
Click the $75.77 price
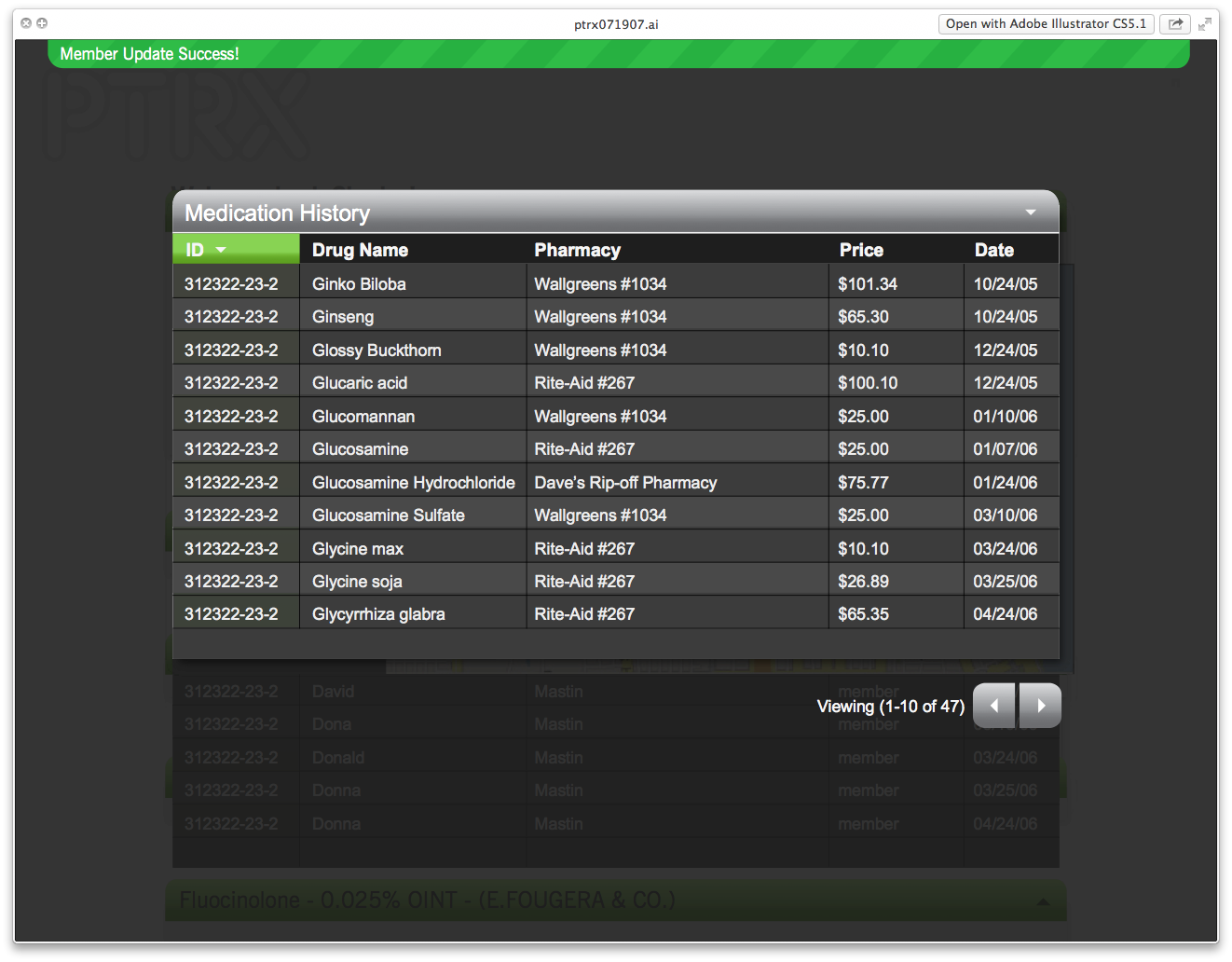pos(863,483)
